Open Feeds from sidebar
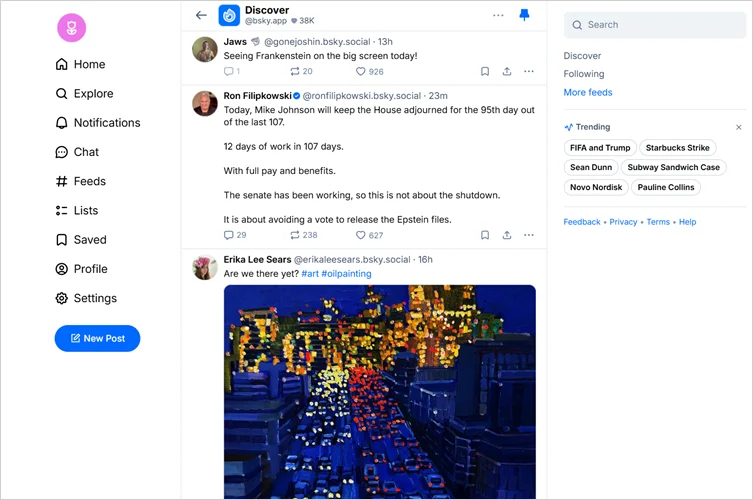Image resolution: width=753 pixels, height=500 pixels. pos(80,182)
